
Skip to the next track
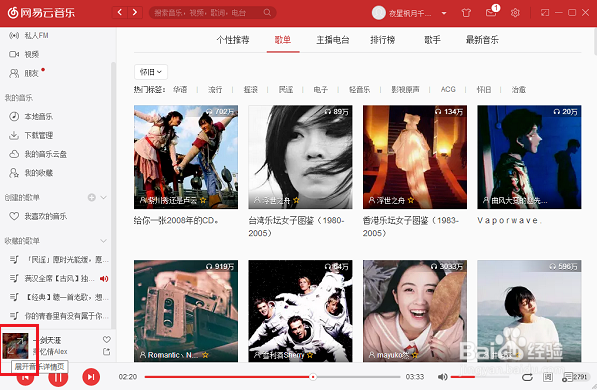(91, 377)
